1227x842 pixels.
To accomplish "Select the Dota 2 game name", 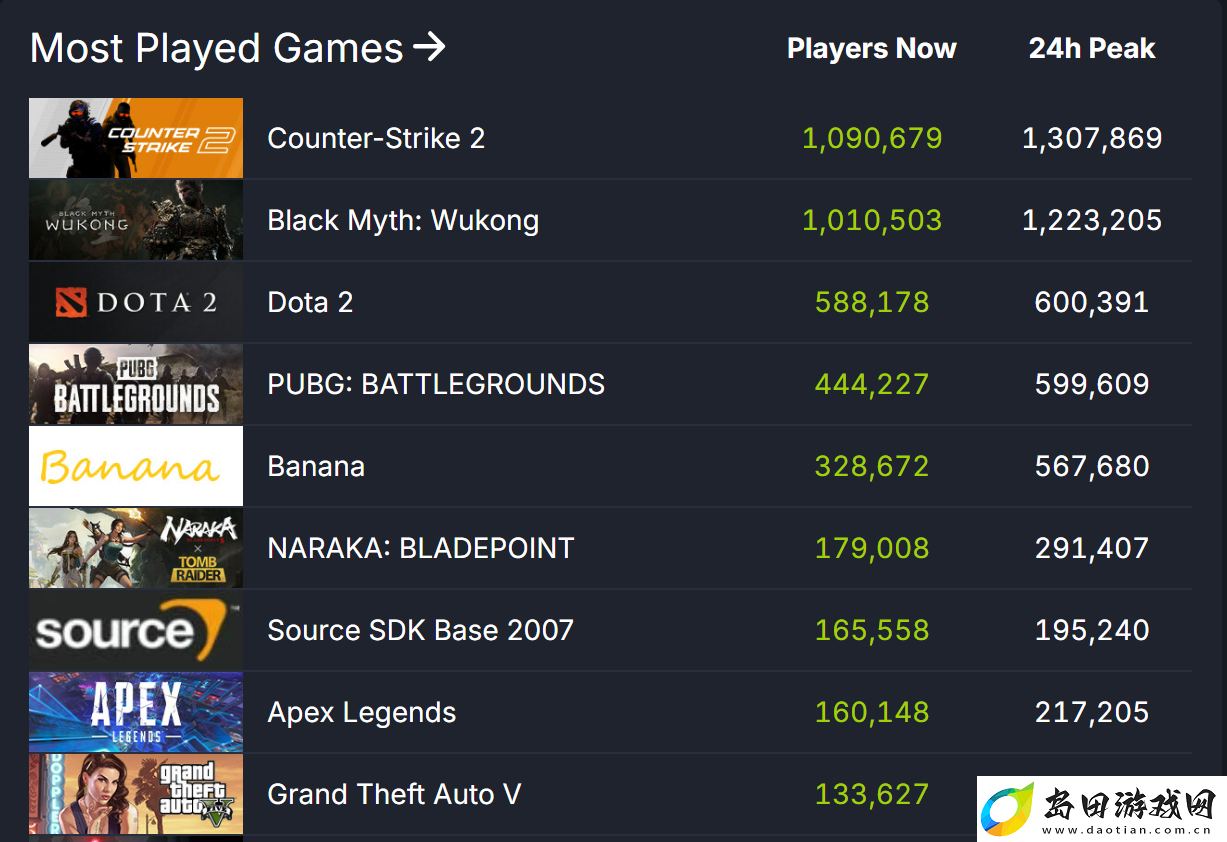I will point(310,302).
